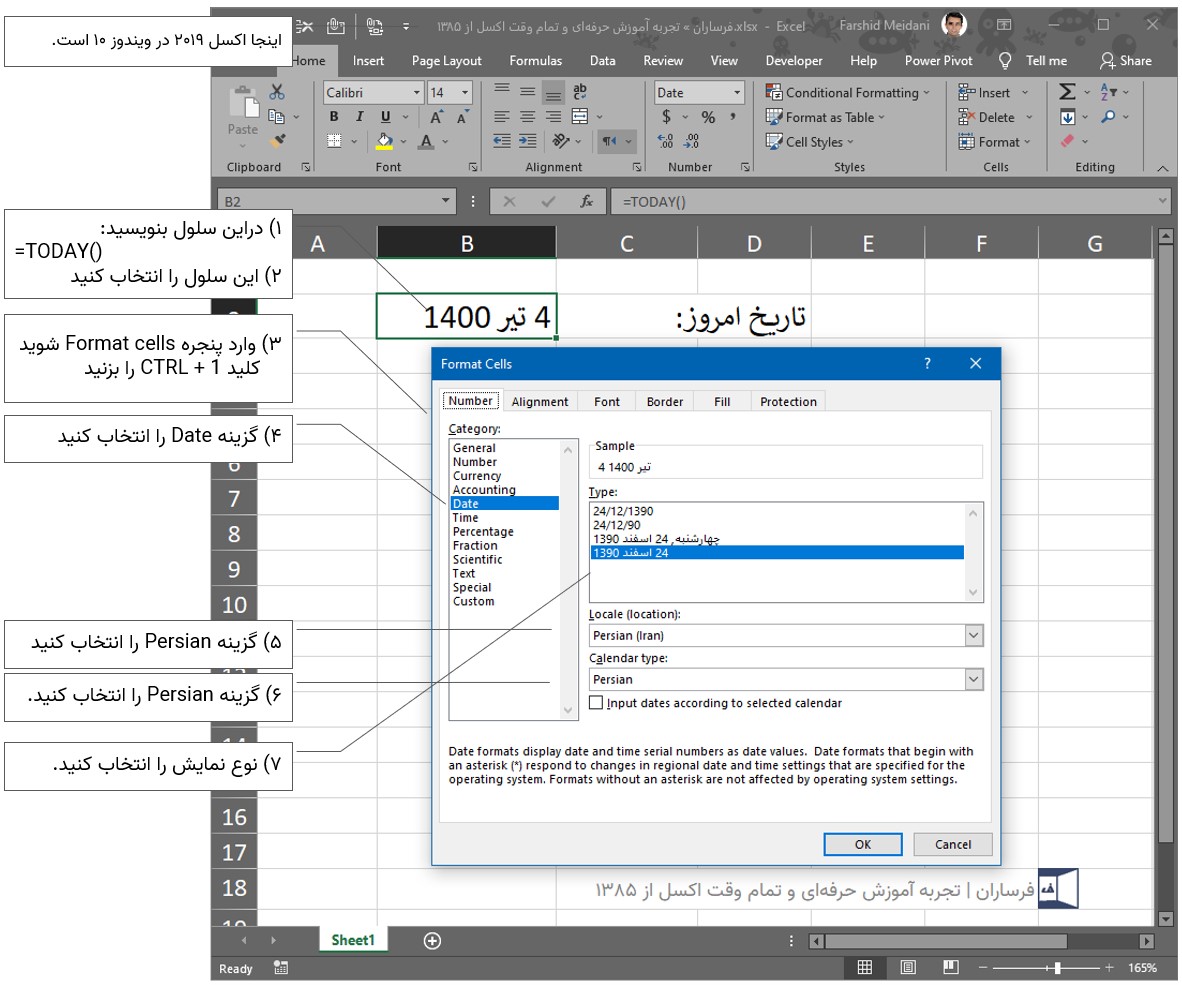The width and height of the screenshot is (1182, 985).
Task: Increase the cell indent
Action: (528, 141)
